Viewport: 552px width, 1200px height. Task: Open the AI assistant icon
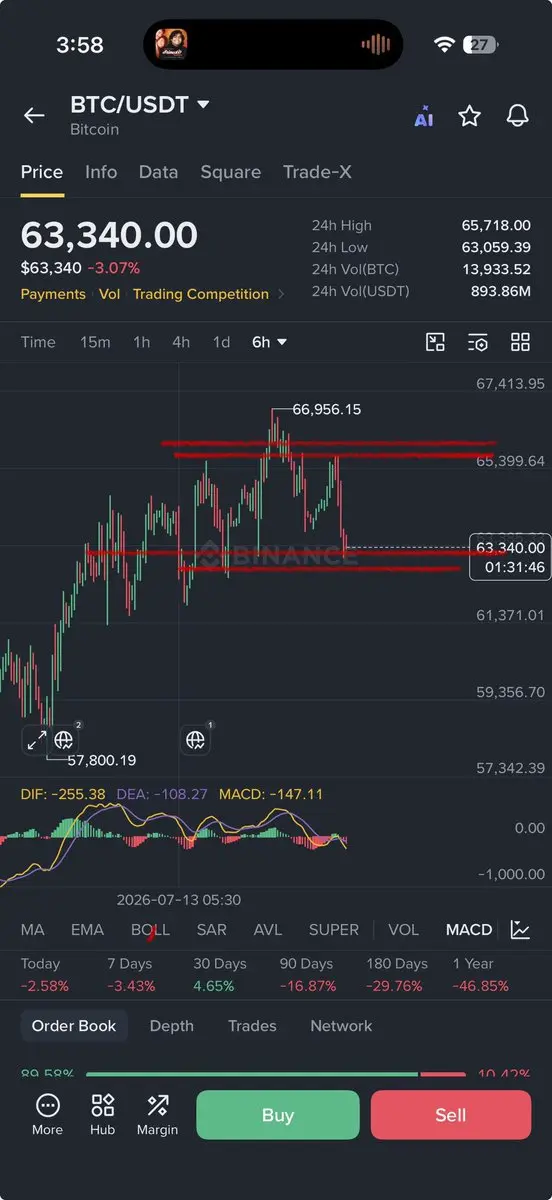tap(424, 116)
